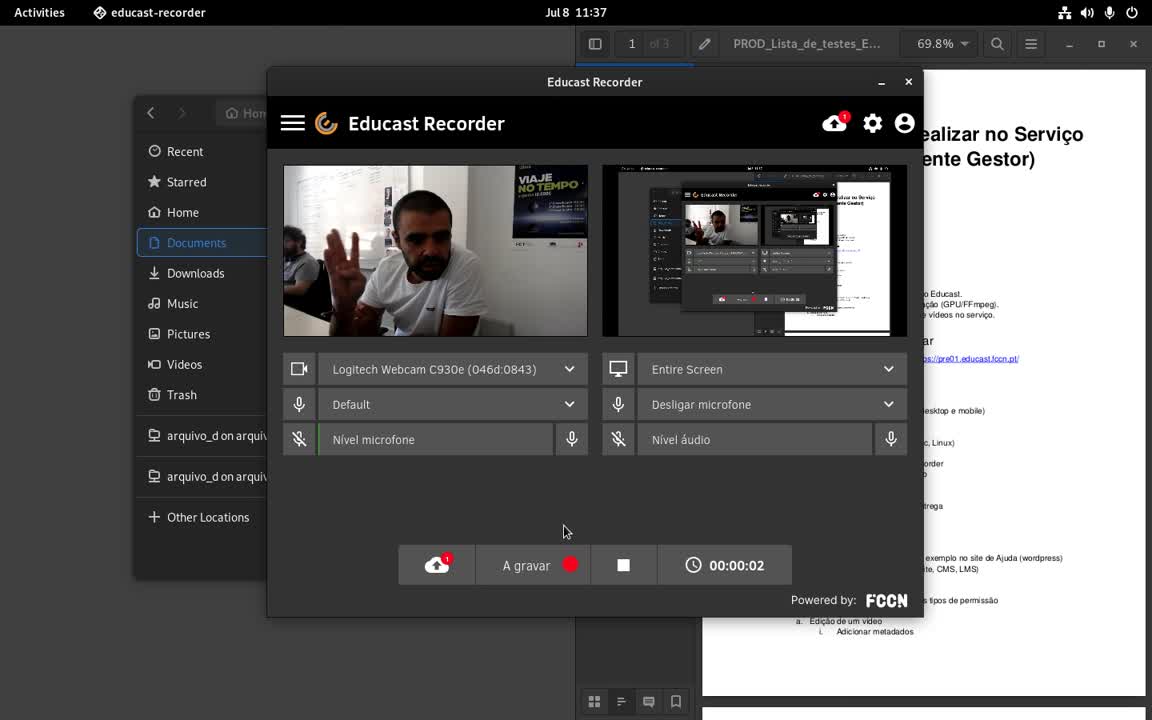Viewport: 1152px width, 720px height.
Task: Click the Nível microfone level bar
Action: (x=436, y=439)
